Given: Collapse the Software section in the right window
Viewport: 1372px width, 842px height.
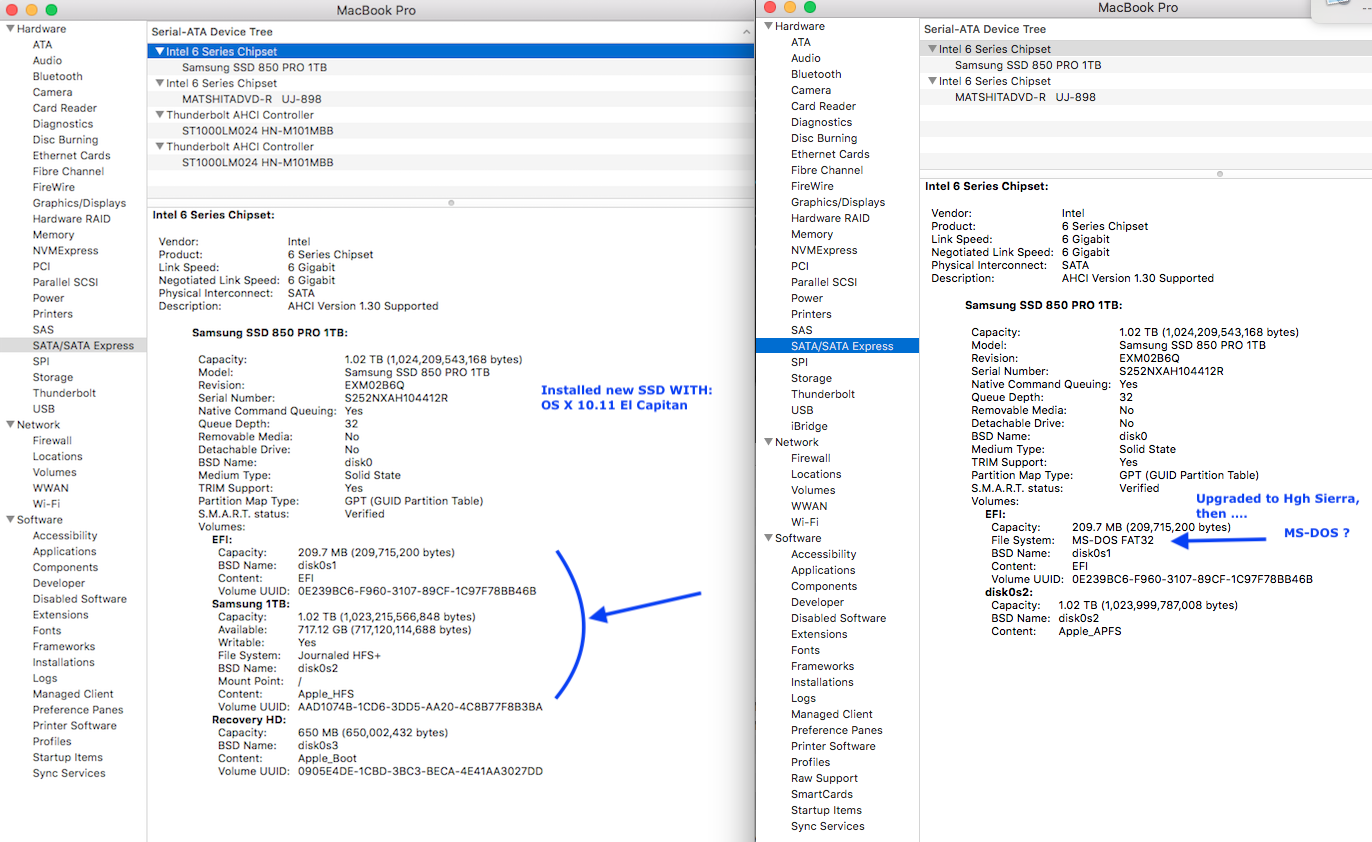Looking at the screenshot, I should (768, 538).
